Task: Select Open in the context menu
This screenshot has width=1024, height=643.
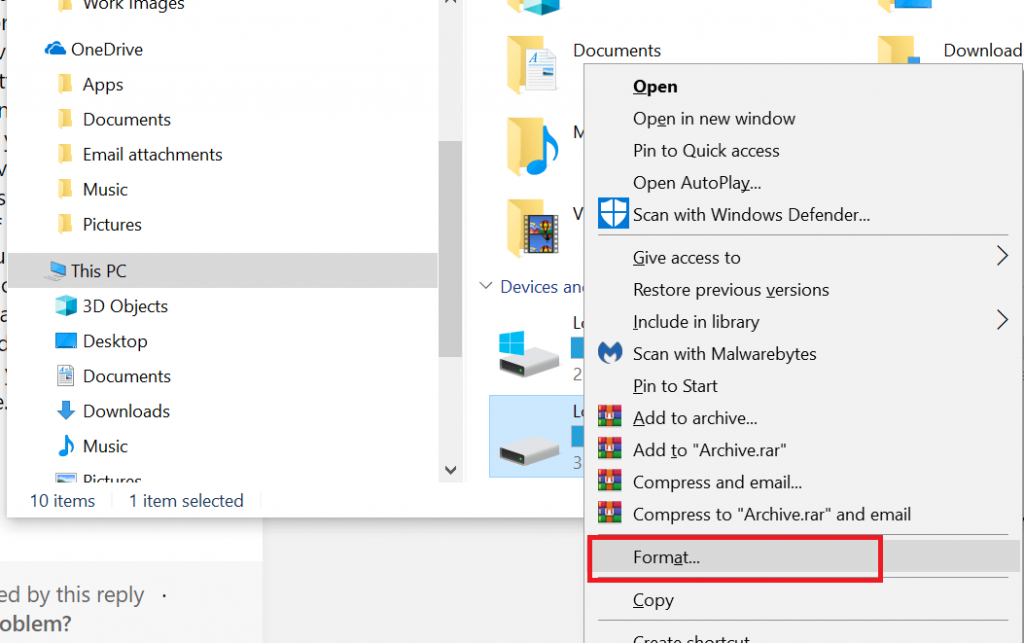Action: 655,86
